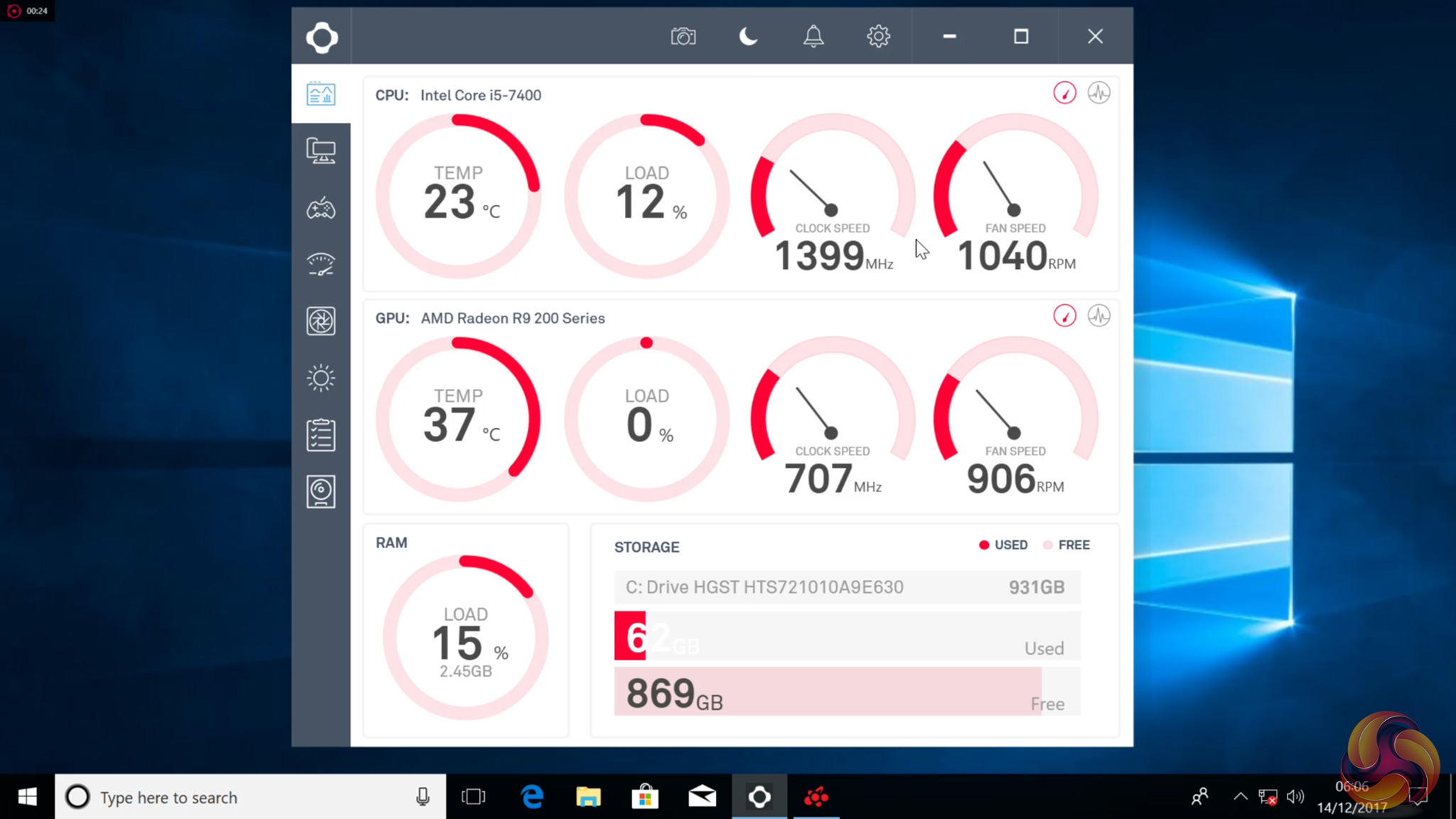Switch GPU panel to gauge view
Screen dimensions: 1456x819
click(1064, 316)
